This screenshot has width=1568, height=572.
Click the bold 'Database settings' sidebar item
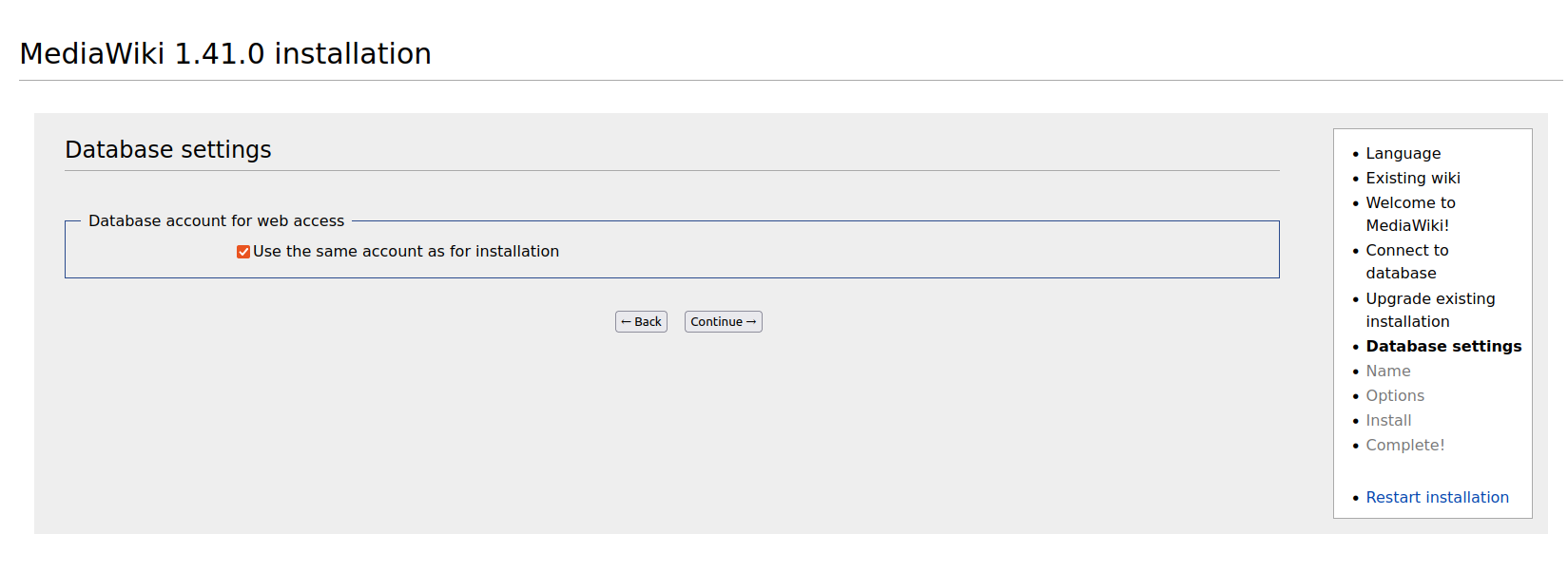pos(1443,347)
